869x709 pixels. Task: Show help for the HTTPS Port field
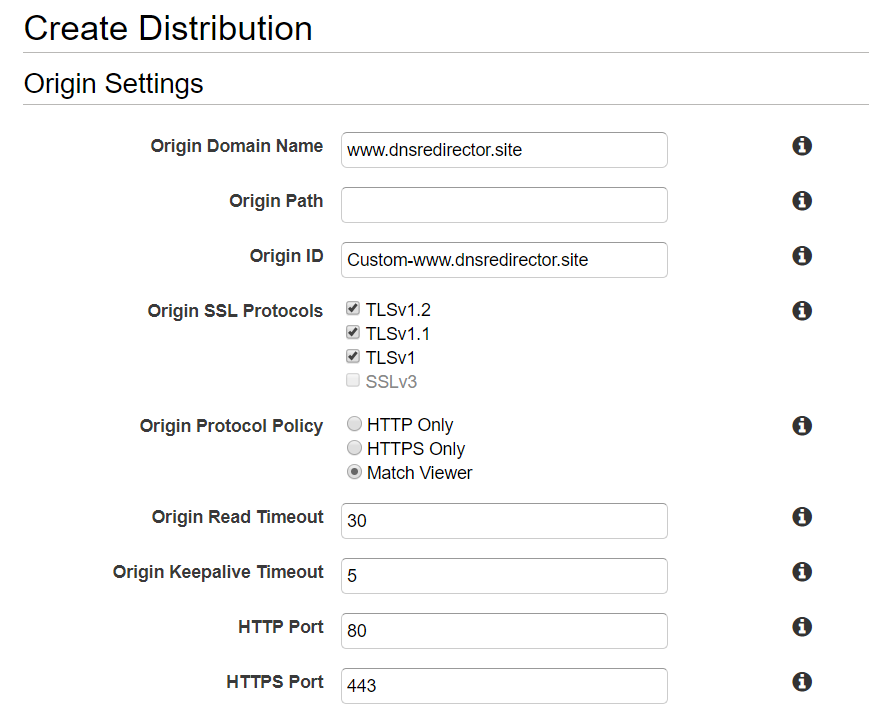click(x=801, y=682)
